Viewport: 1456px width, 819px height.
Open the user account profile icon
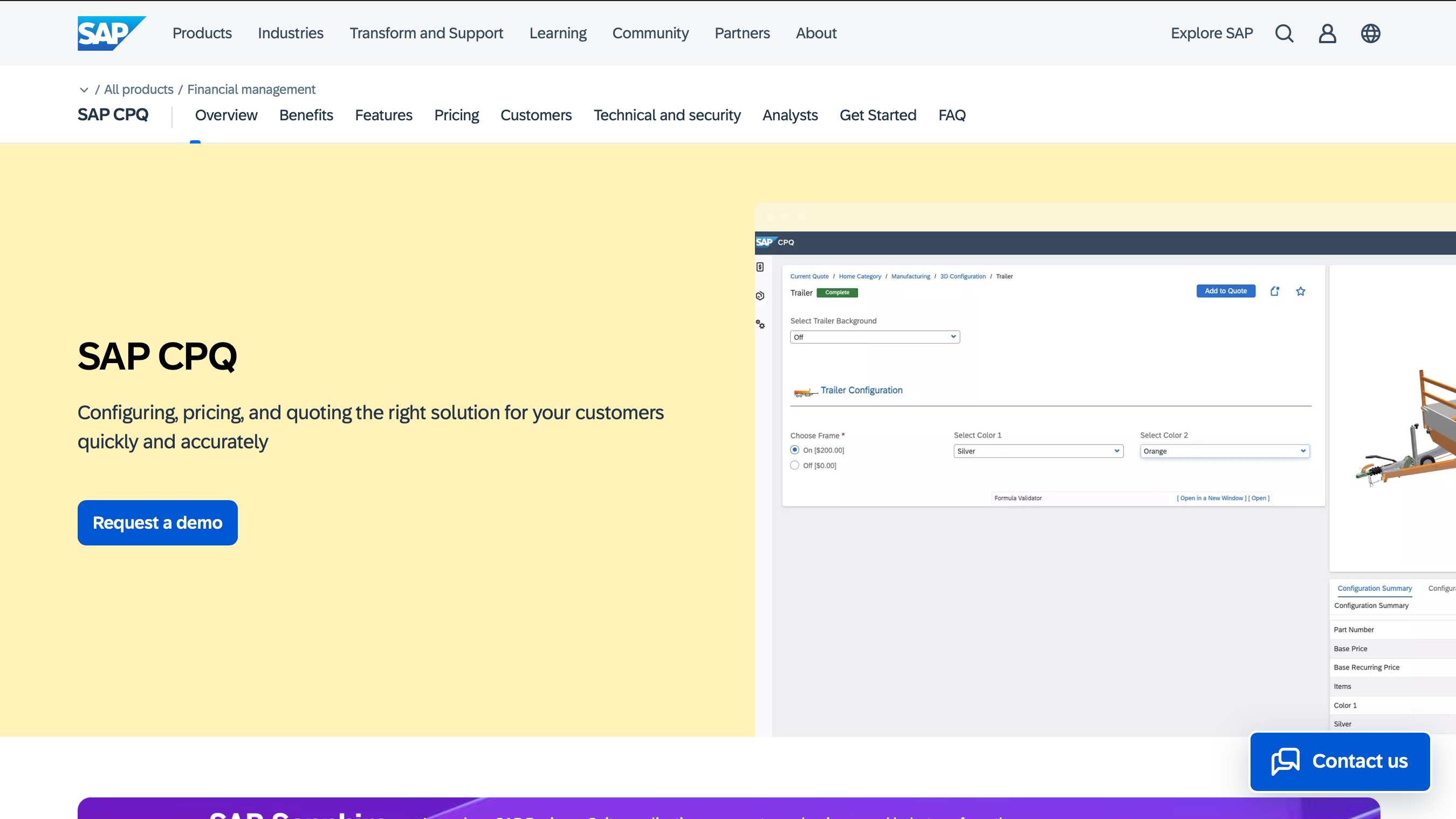pyautogui.click(x=1327, y=33)
